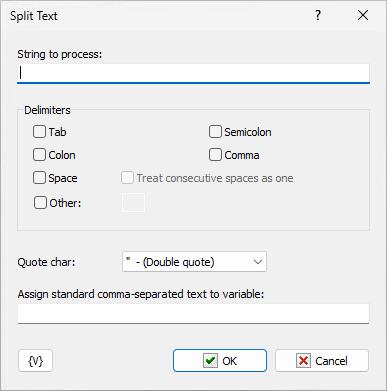
Task: Close the Split Text dialog
Action: pyautogui.click(x=363, y=15)
